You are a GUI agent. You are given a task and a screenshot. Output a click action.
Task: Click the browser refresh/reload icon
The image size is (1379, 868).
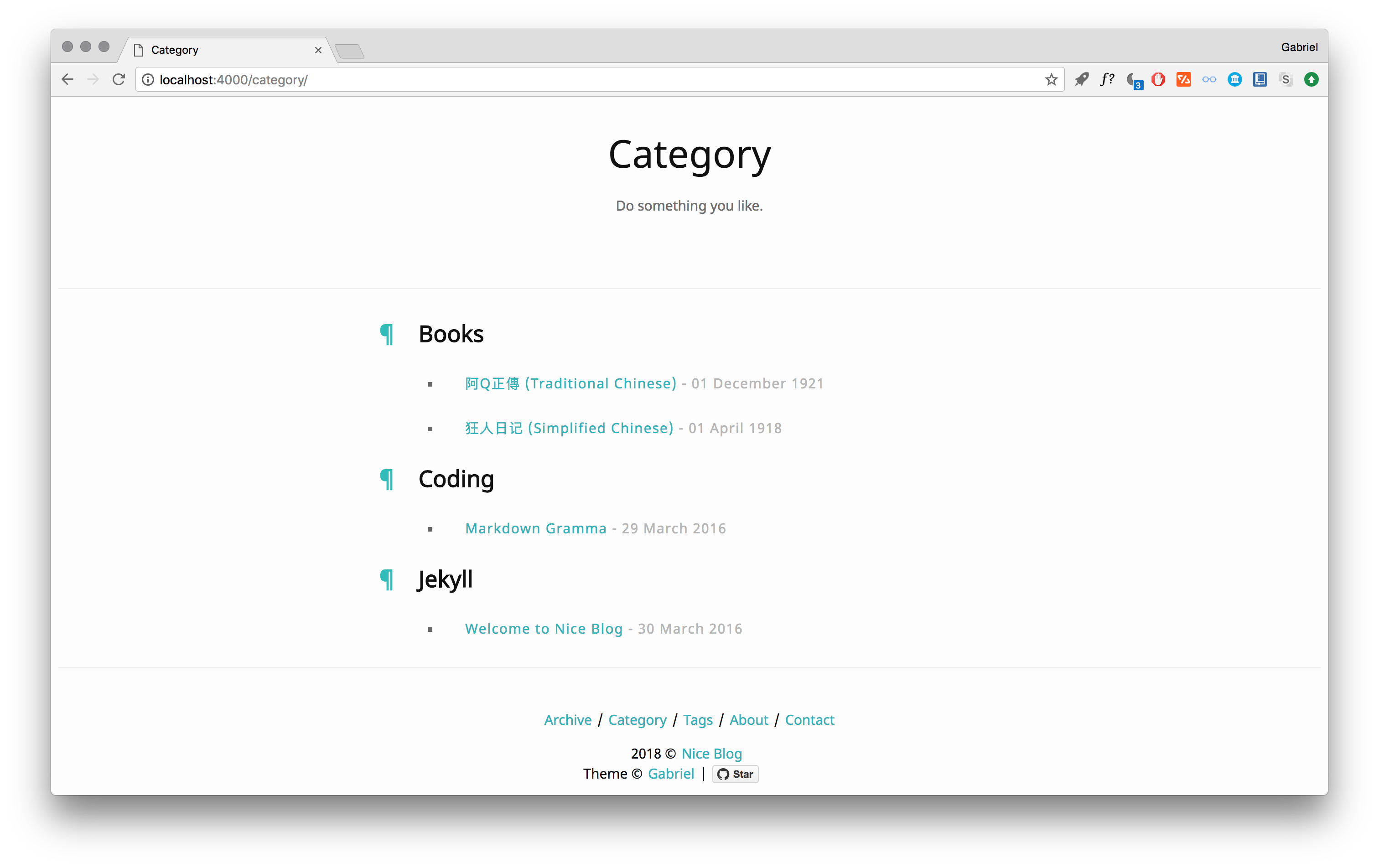pos(117,80)
